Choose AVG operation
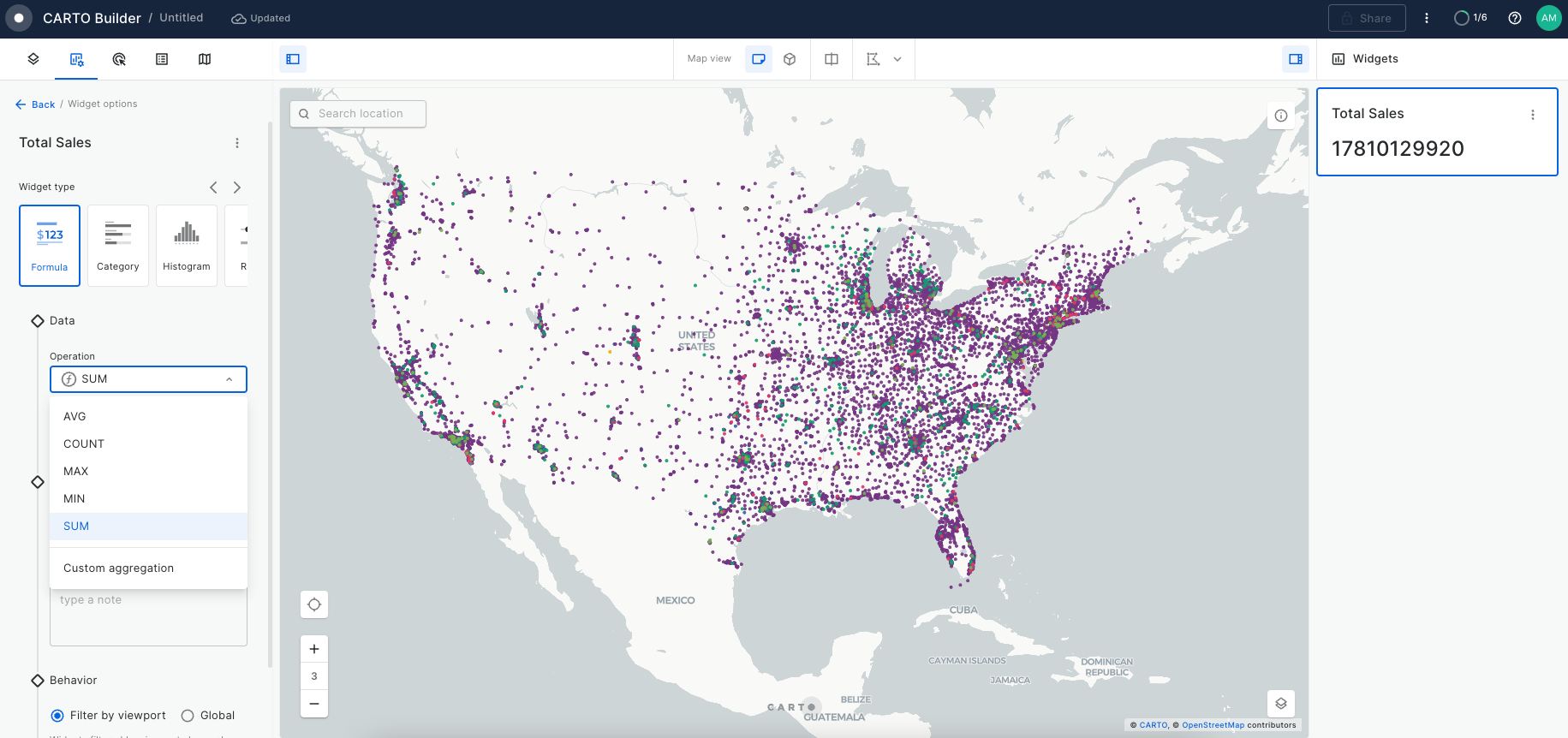The image size is (1568, 738). 148,417
